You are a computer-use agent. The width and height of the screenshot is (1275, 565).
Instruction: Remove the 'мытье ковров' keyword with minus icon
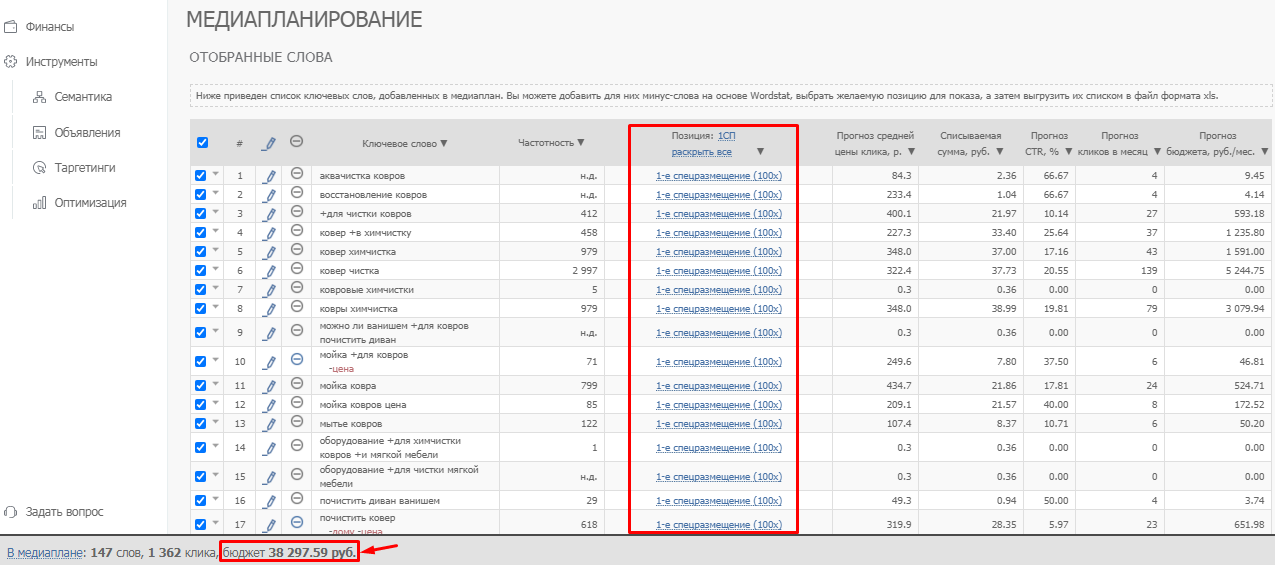click(297, 423)
